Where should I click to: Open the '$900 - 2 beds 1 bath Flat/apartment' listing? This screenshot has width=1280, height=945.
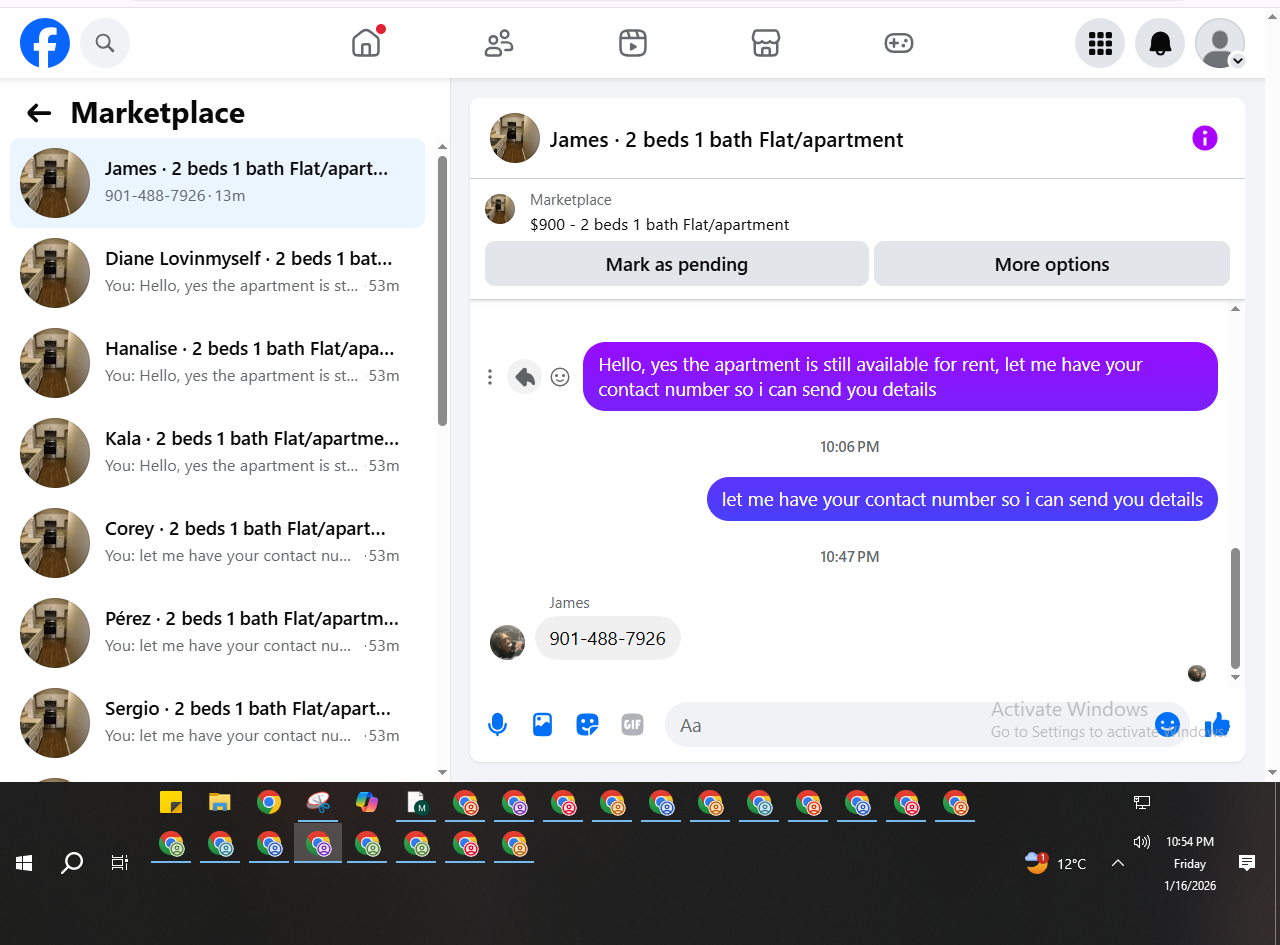660,224
